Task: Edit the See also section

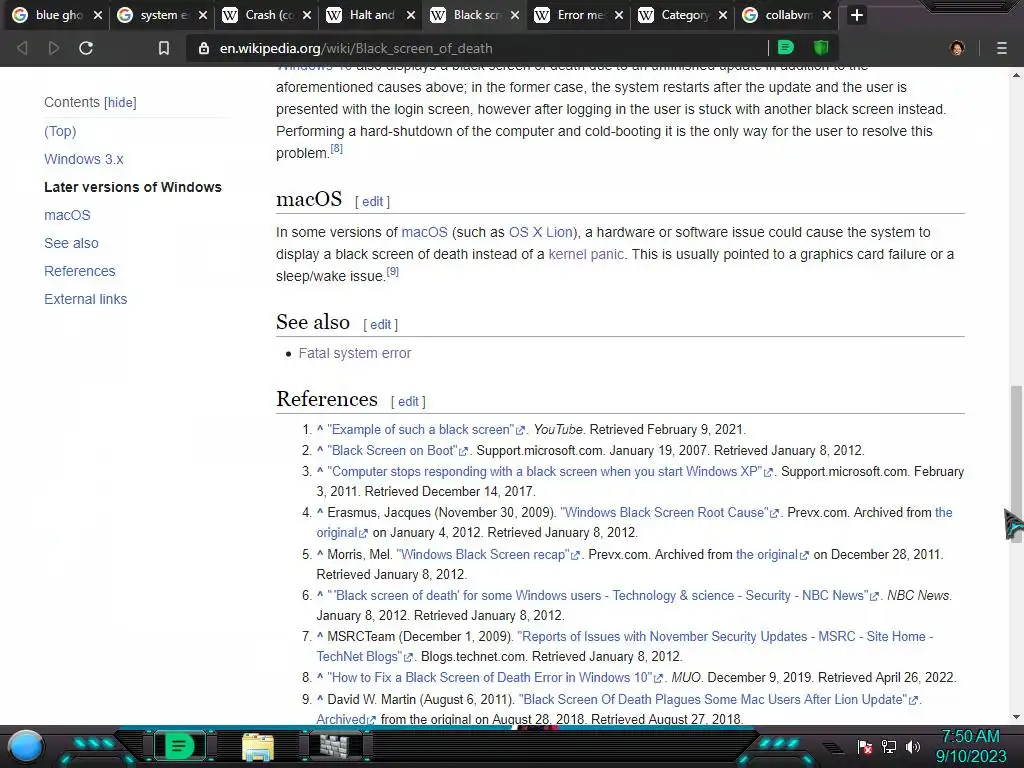Action: (380, 325)
